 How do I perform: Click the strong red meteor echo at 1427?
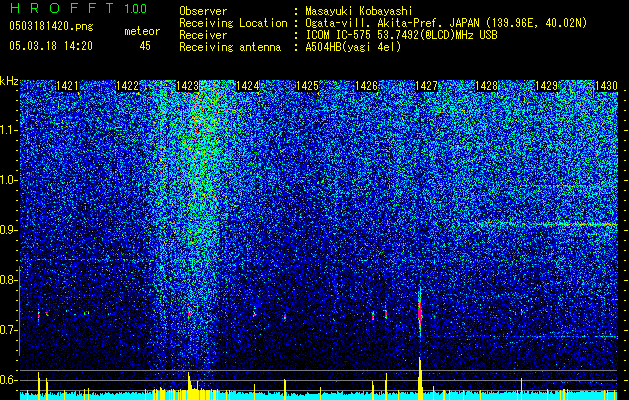pos(420,313)
